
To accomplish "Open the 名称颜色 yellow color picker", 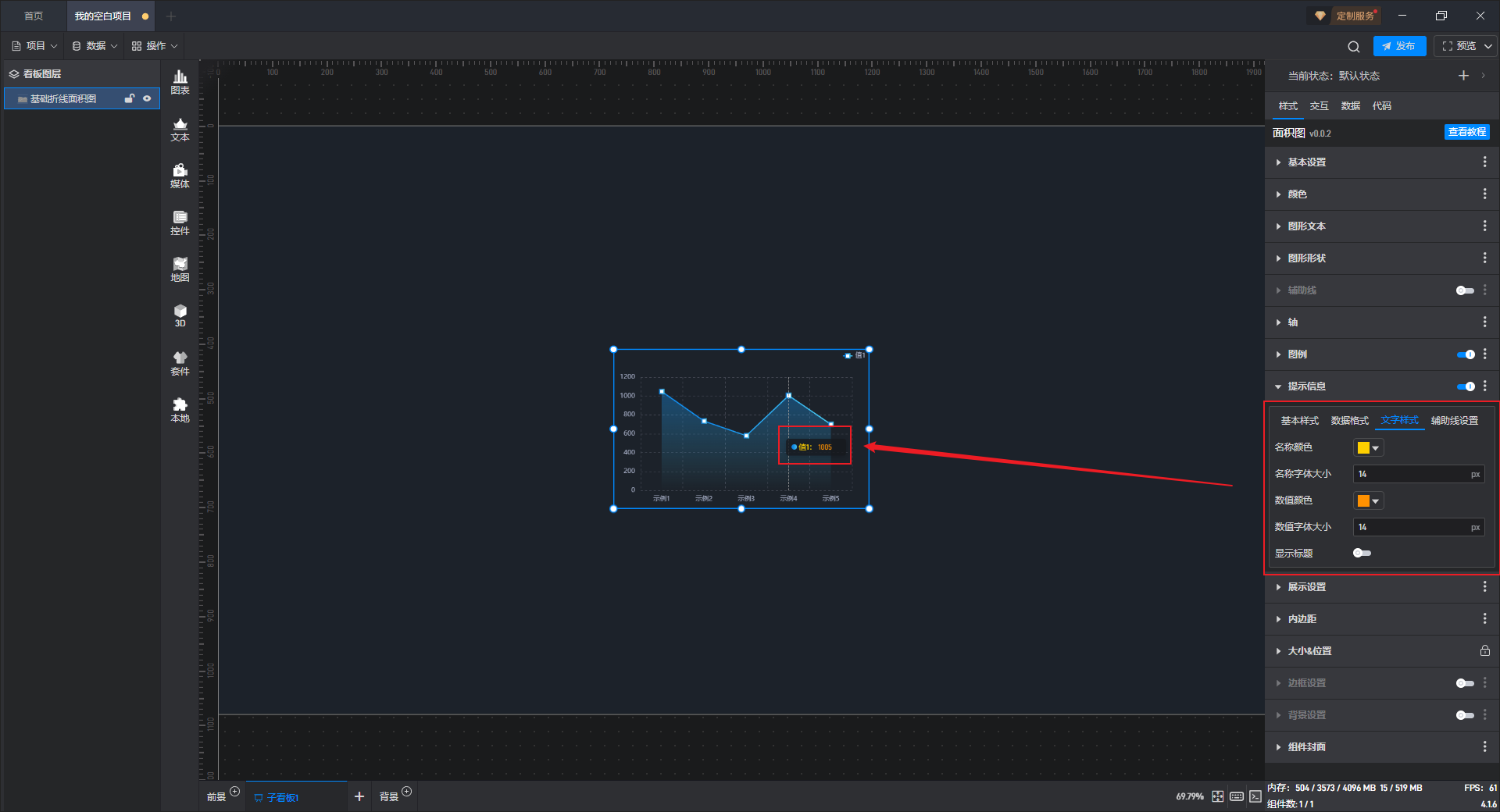I will (x=1368, y=447).
